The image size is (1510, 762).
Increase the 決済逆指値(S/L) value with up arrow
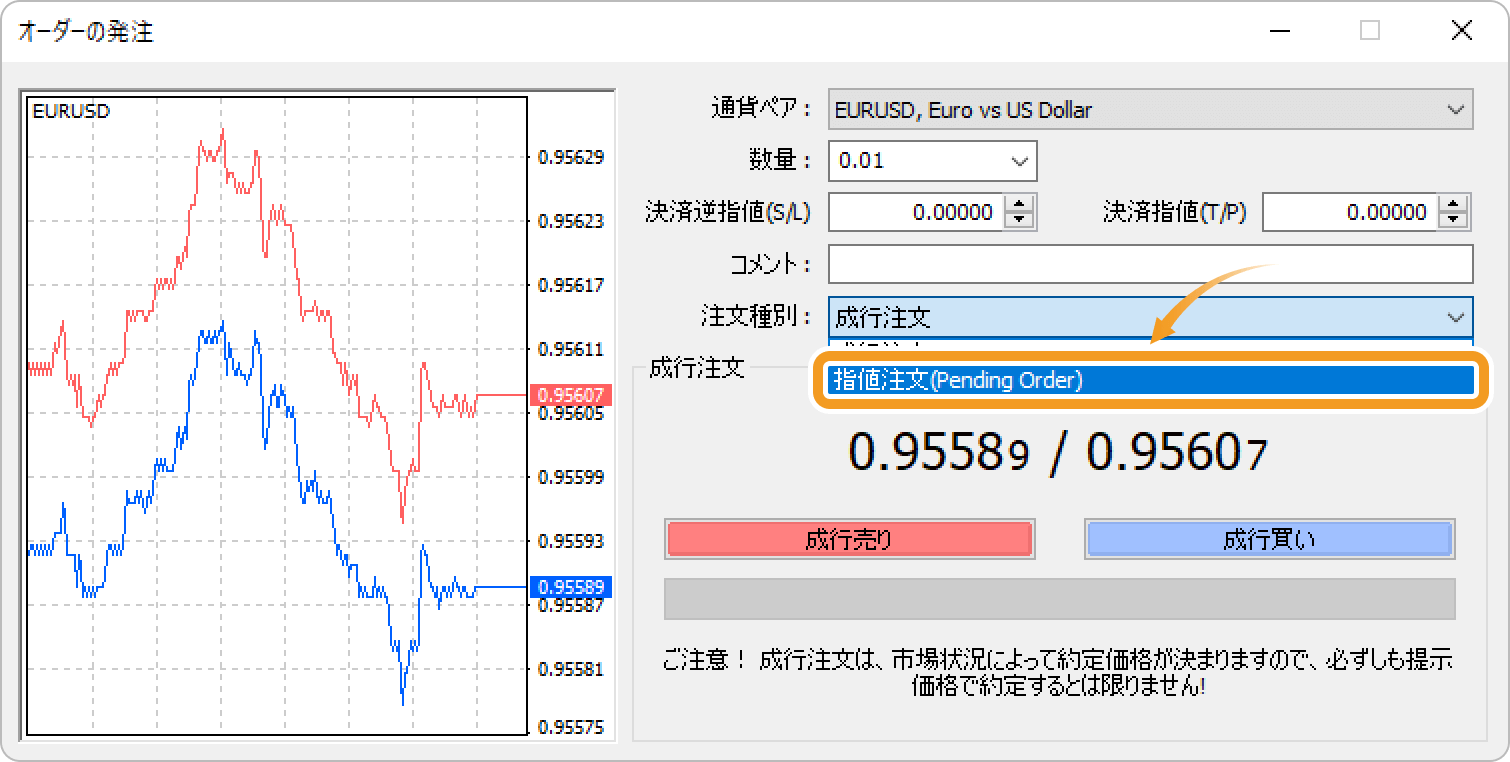coord(1019,203)
